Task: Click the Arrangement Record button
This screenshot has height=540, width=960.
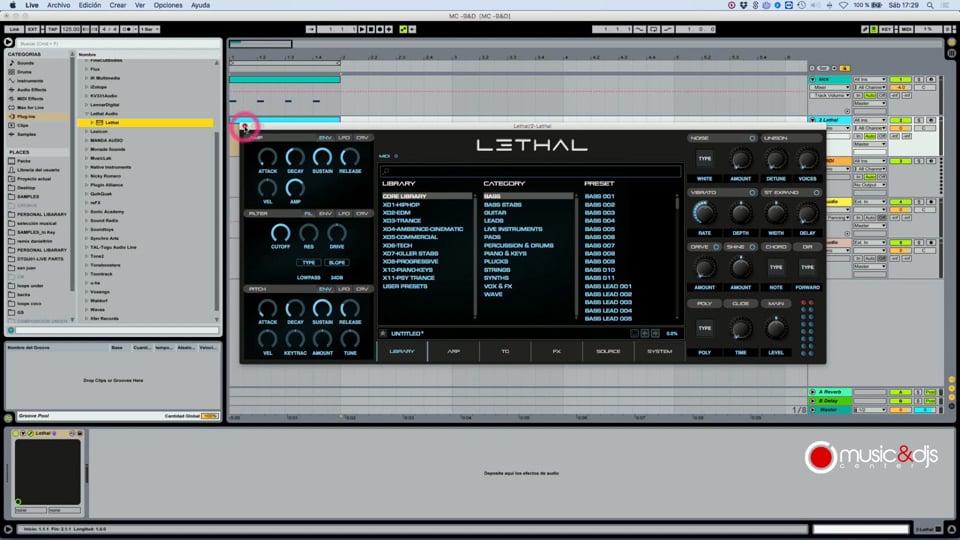Action: (380, 29)
